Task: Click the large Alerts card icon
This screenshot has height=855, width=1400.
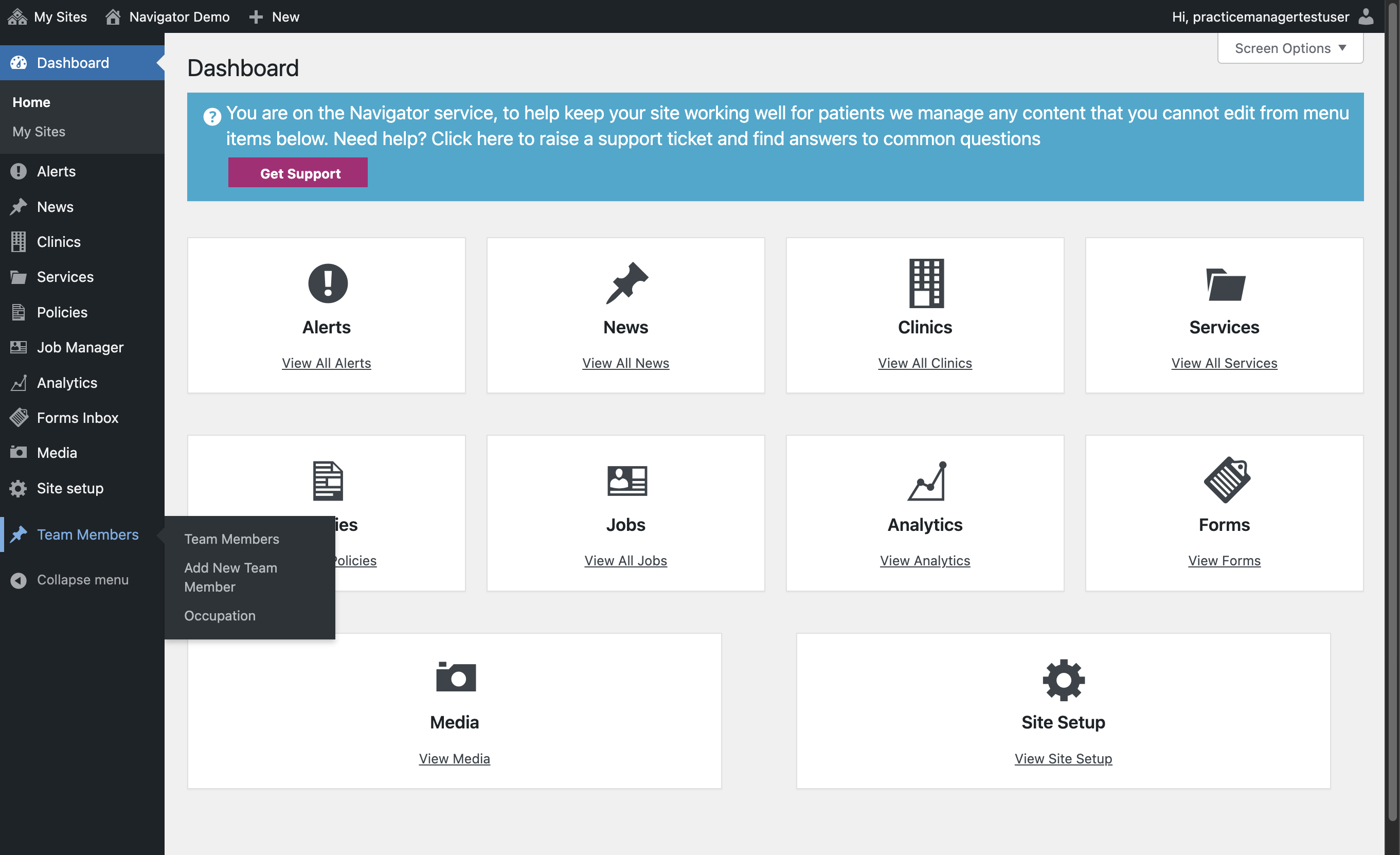Action: [328, 283]
